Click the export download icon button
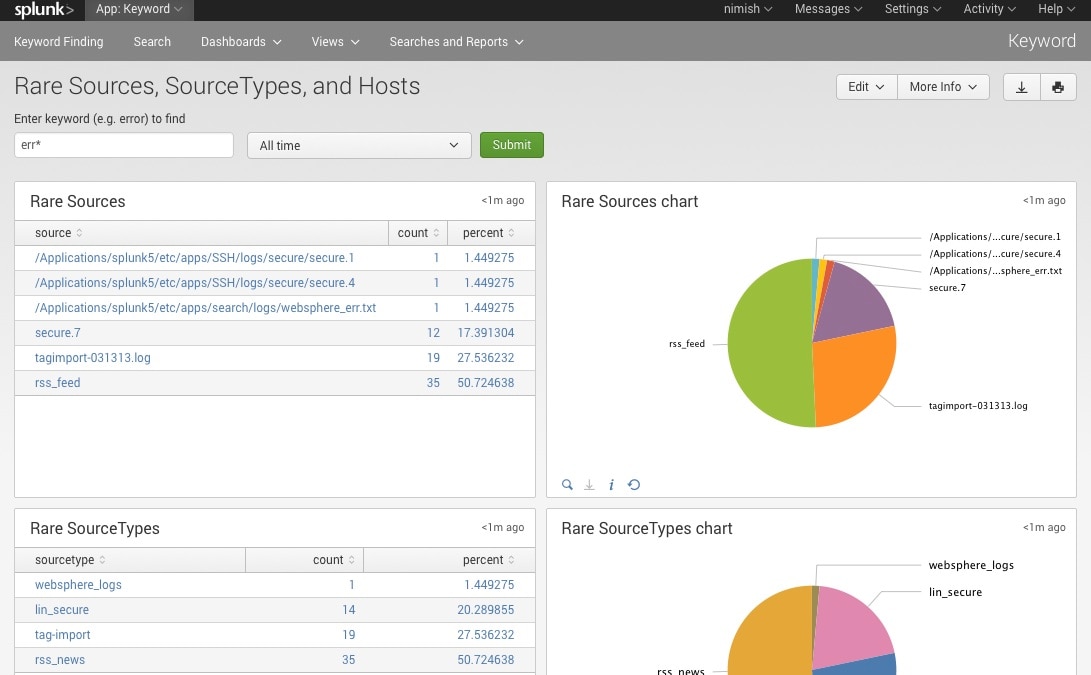The image size is (1091, 675). [x=1022, y=87]
